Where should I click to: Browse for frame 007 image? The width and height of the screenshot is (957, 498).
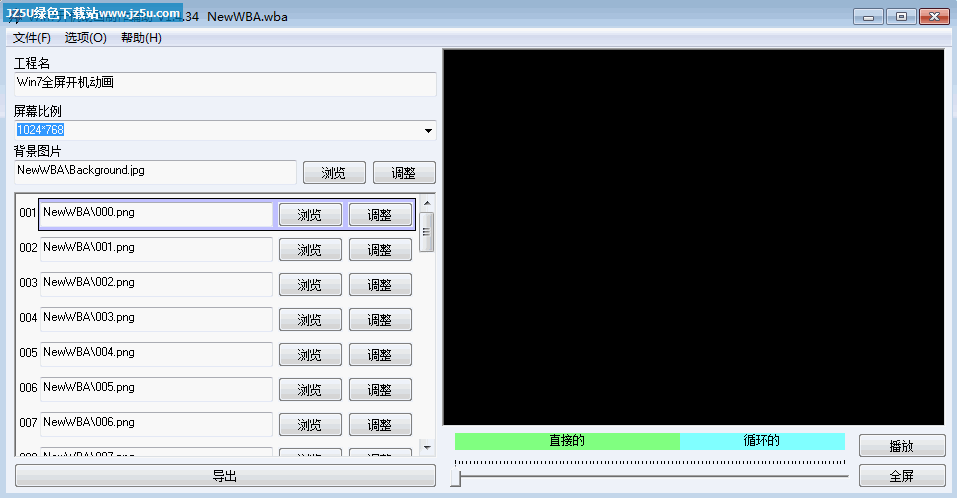(x=310, y=425)
